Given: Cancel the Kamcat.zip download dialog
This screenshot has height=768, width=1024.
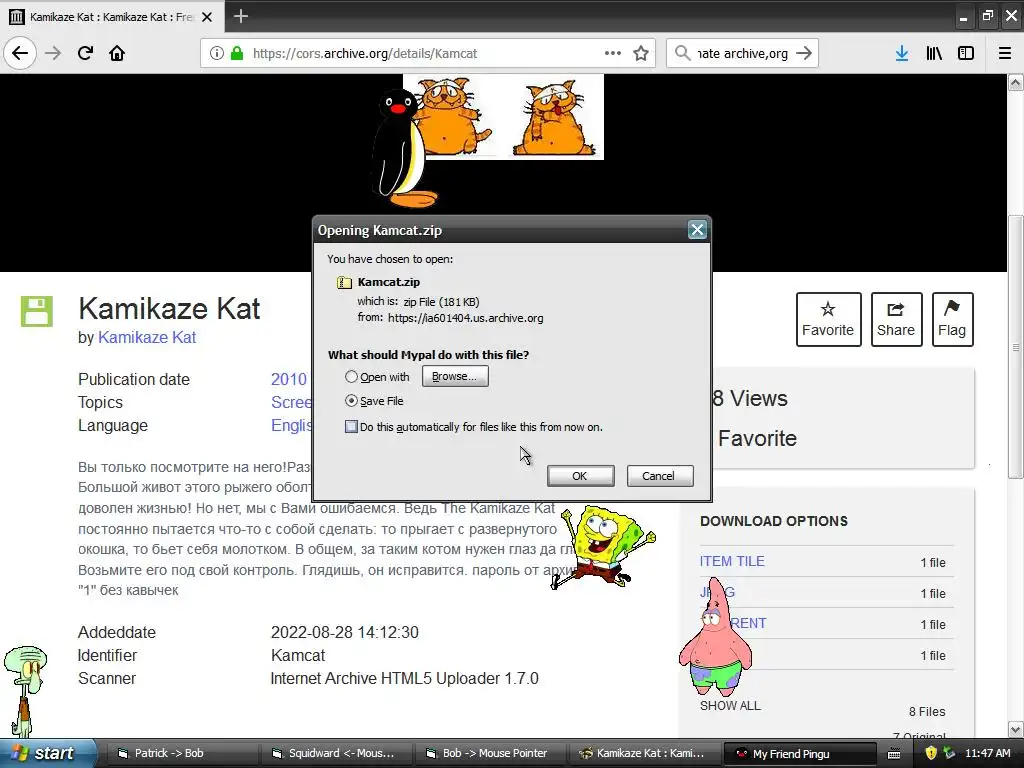Looking at the screenshot, I should [660, 476].
